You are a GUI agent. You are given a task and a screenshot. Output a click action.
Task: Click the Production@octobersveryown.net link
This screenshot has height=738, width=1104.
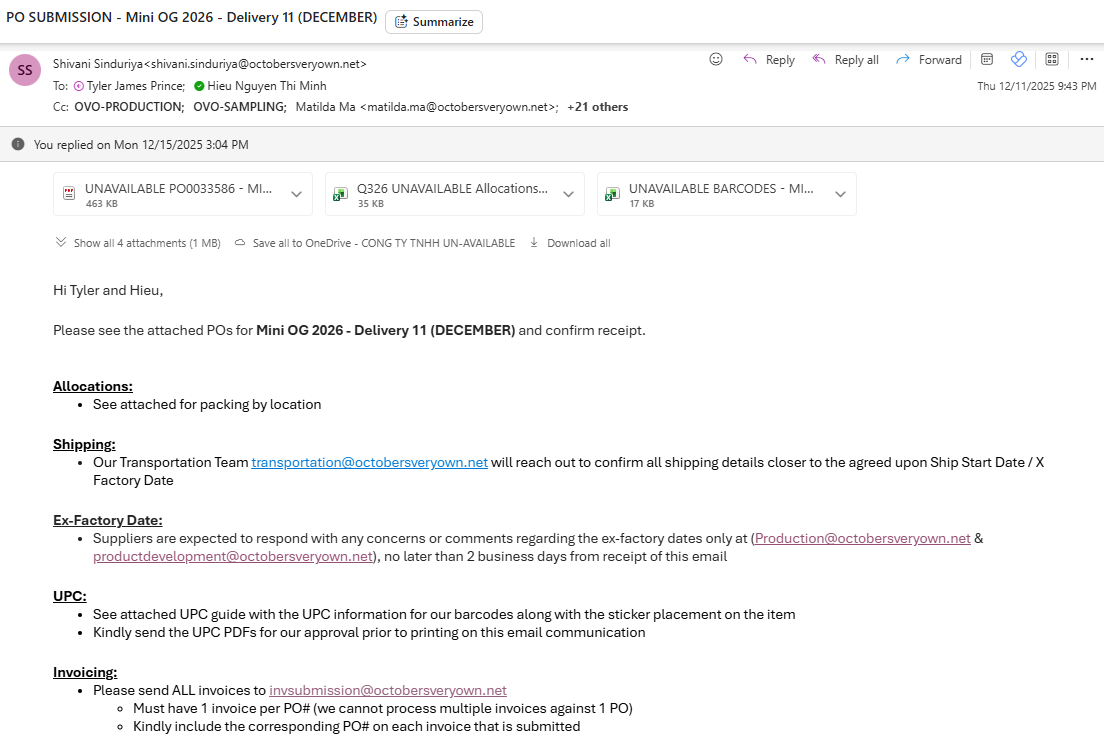point(862,538)
